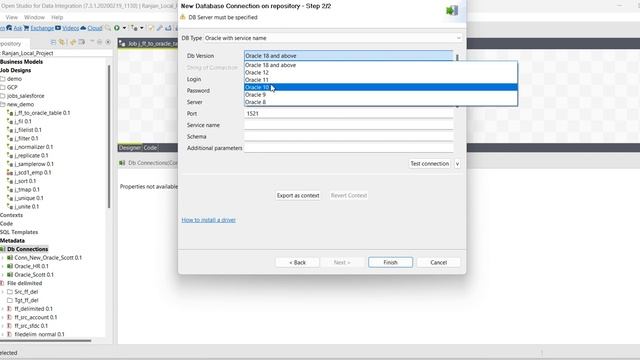This screenshot has height=360, width=640.
Task: Click into the Service name field
Action: coord(349,125)
